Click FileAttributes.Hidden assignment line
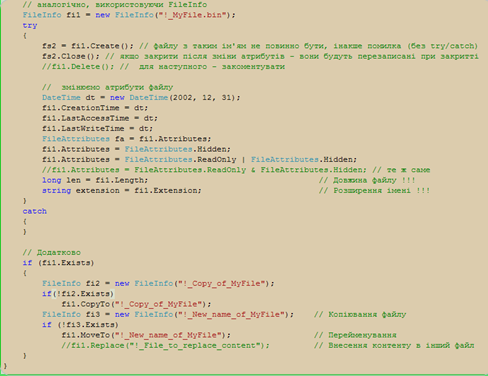This screenshot has width=488, height=376. point(136,149)
